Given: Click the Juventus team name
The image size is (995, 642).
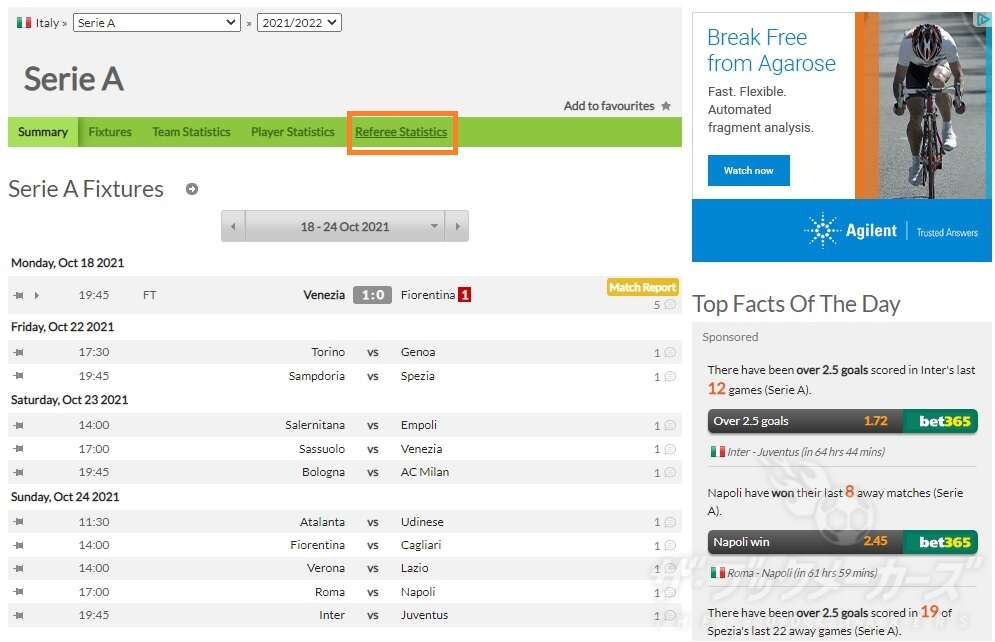Looking at the screenshot, I should (424, 615).
